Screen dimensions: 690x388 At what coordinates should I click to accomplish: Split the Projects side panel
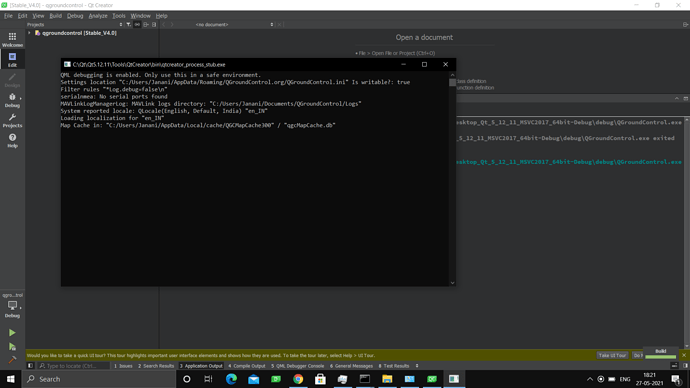coord(146,25)
